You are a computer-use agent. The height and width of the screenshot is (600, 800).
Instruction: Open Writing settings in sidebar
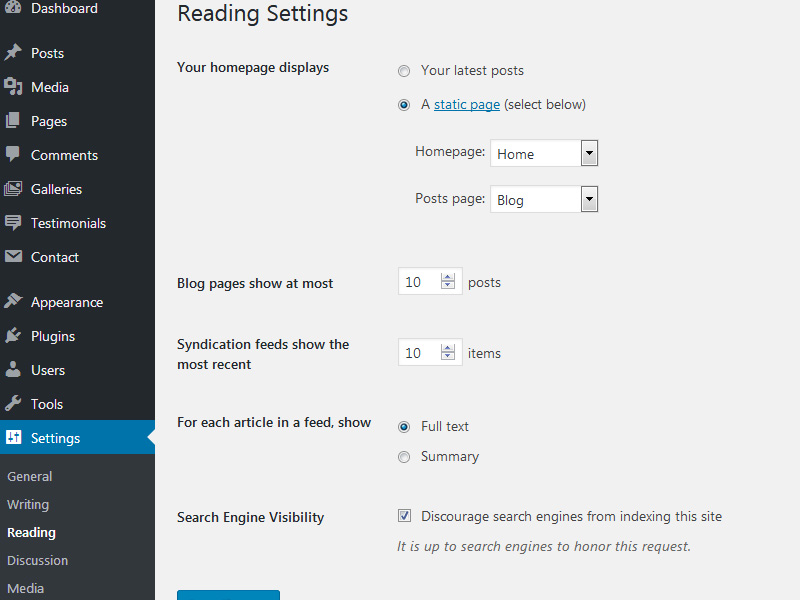(28, 504)
